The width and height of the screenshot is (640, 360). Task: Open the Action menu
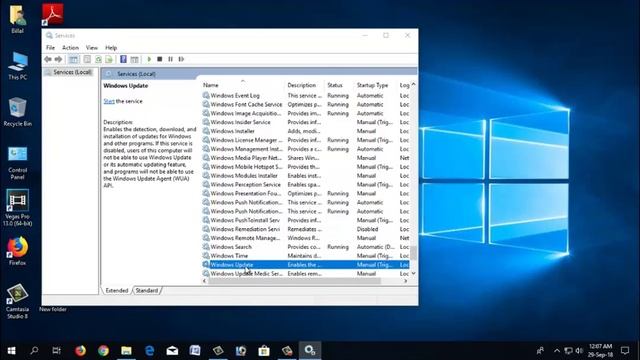coord(70,48)
